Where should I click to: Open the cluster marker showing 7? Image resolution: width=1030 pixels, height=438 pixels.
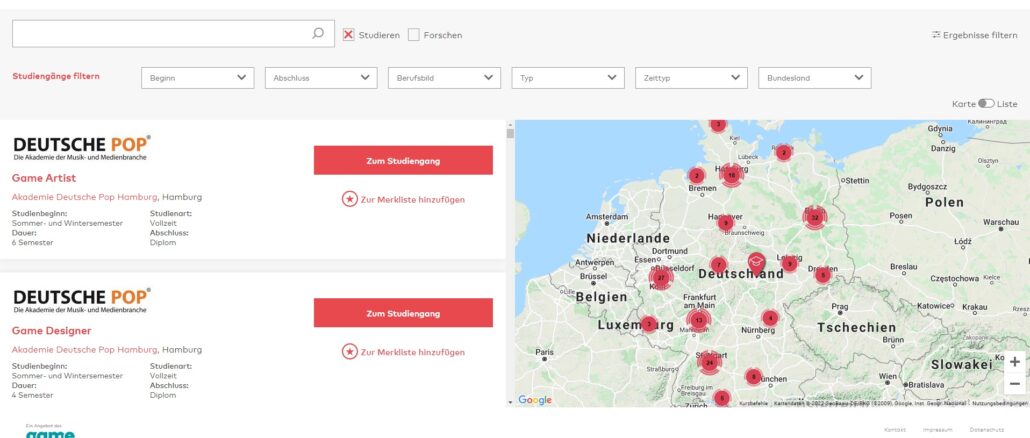coord(719,265)
